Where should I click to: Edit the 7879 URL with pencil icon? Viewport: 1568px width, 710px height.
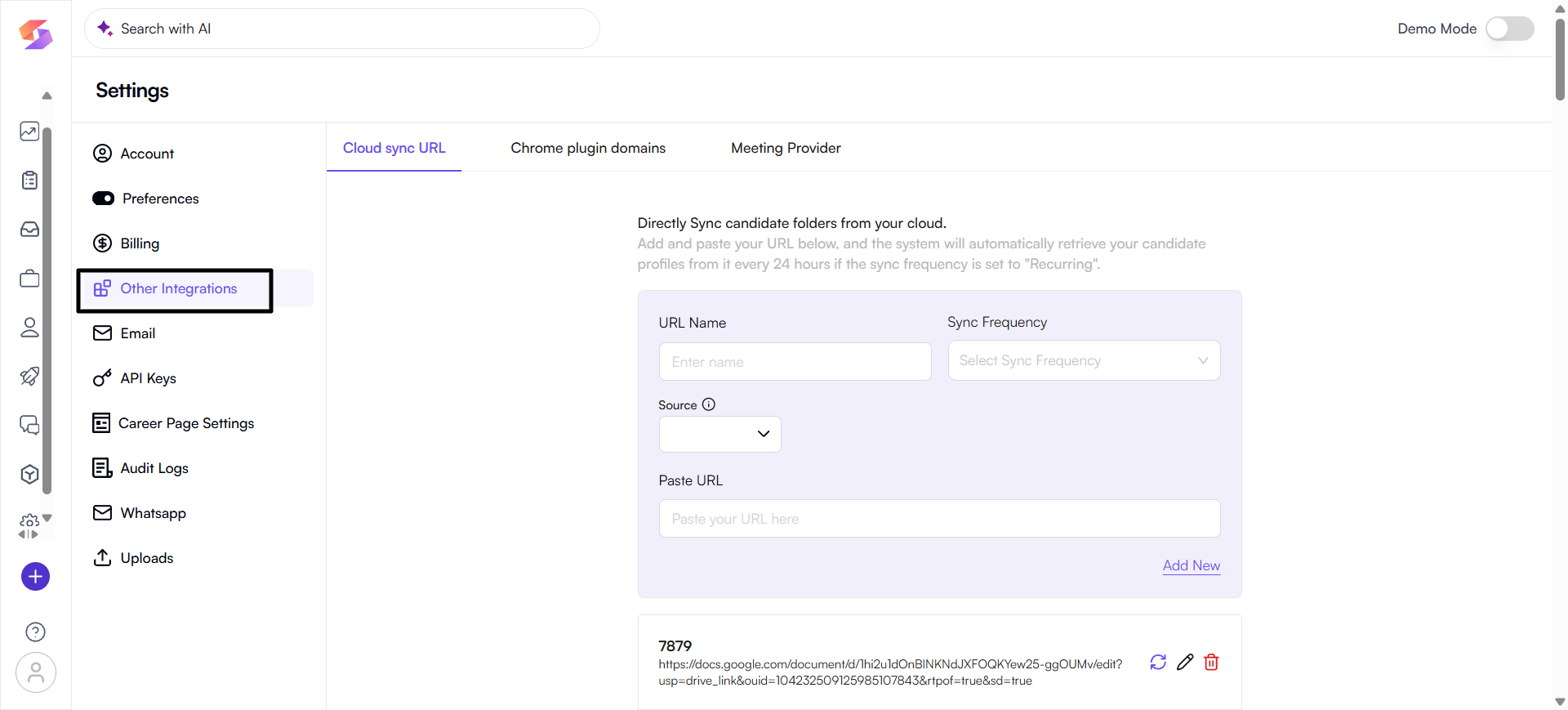click(1185, 662)
